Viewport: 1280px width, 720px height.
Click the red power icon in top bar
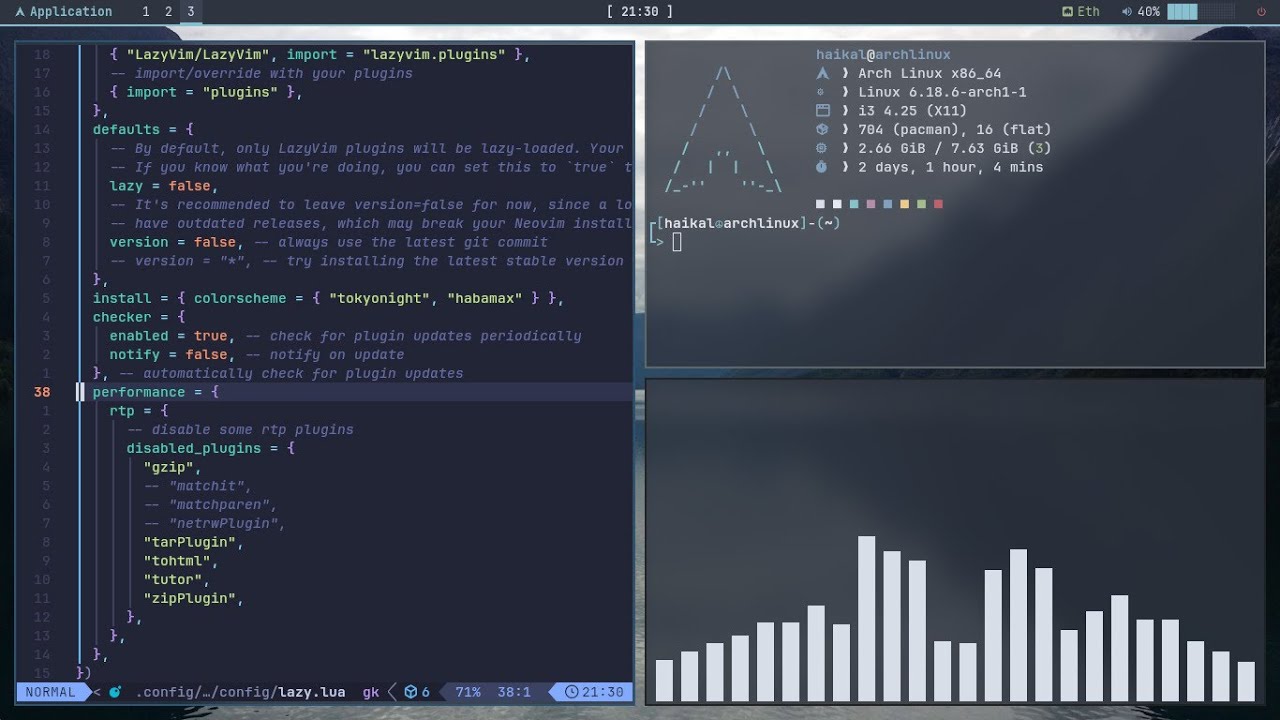pos(1261,12)
